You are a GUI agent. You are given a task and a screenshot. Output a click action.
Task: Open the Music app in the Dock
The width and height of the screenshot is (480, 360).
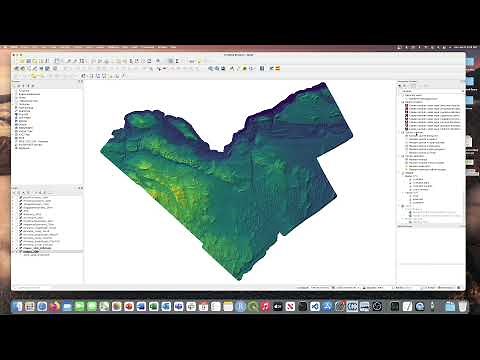[x=265, y=306]
